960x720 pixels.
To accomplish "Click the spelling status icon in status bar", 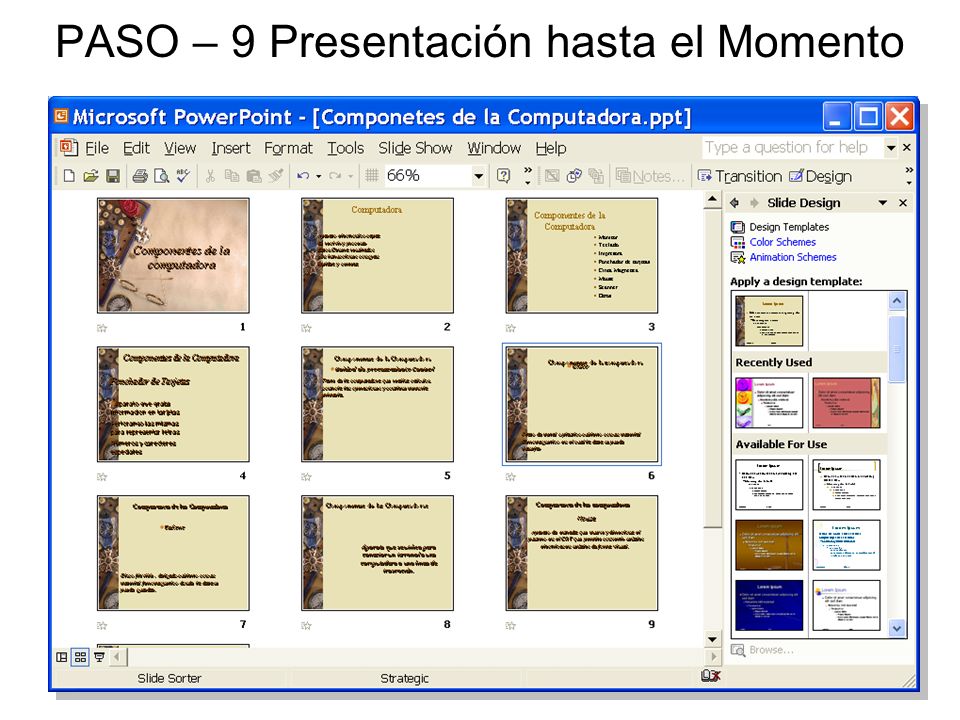I will coord(710,676).
